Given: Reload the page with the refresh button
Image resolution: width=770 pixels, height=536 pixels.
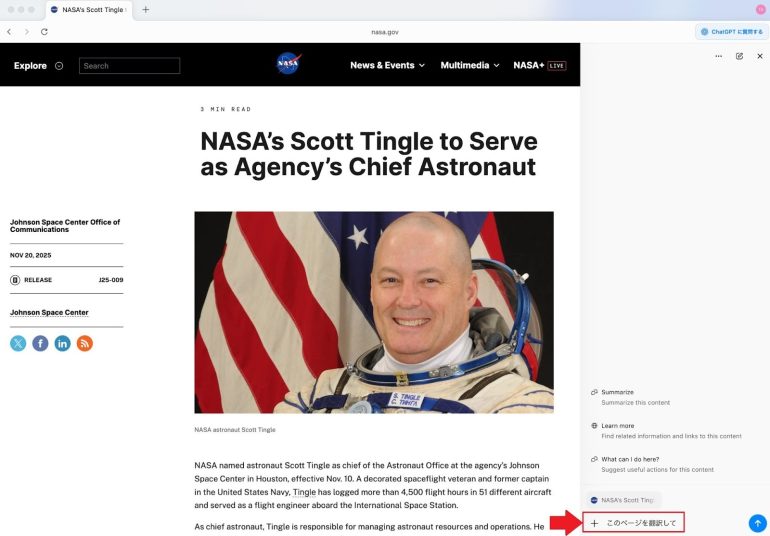Looking at the screenshot, I should click(44, 31).
